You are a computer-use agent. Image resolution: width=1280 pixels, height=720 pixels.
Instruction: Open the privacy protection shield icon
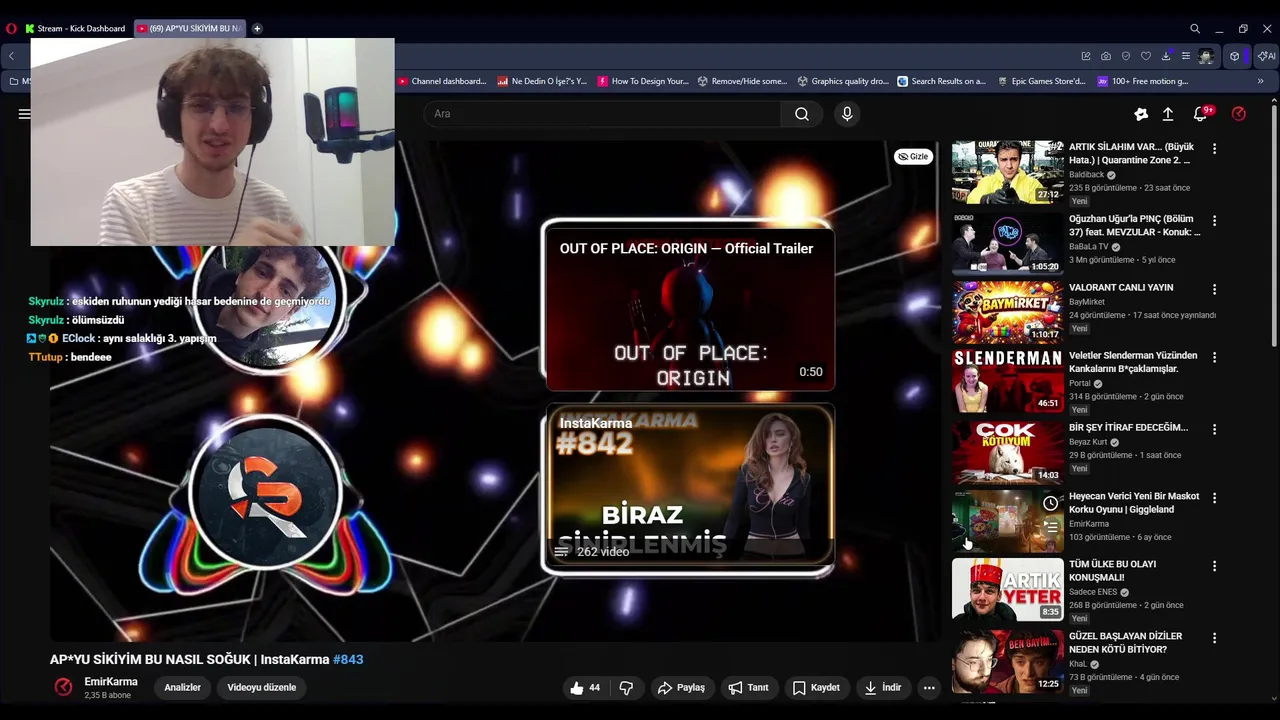click(1126, 56)
